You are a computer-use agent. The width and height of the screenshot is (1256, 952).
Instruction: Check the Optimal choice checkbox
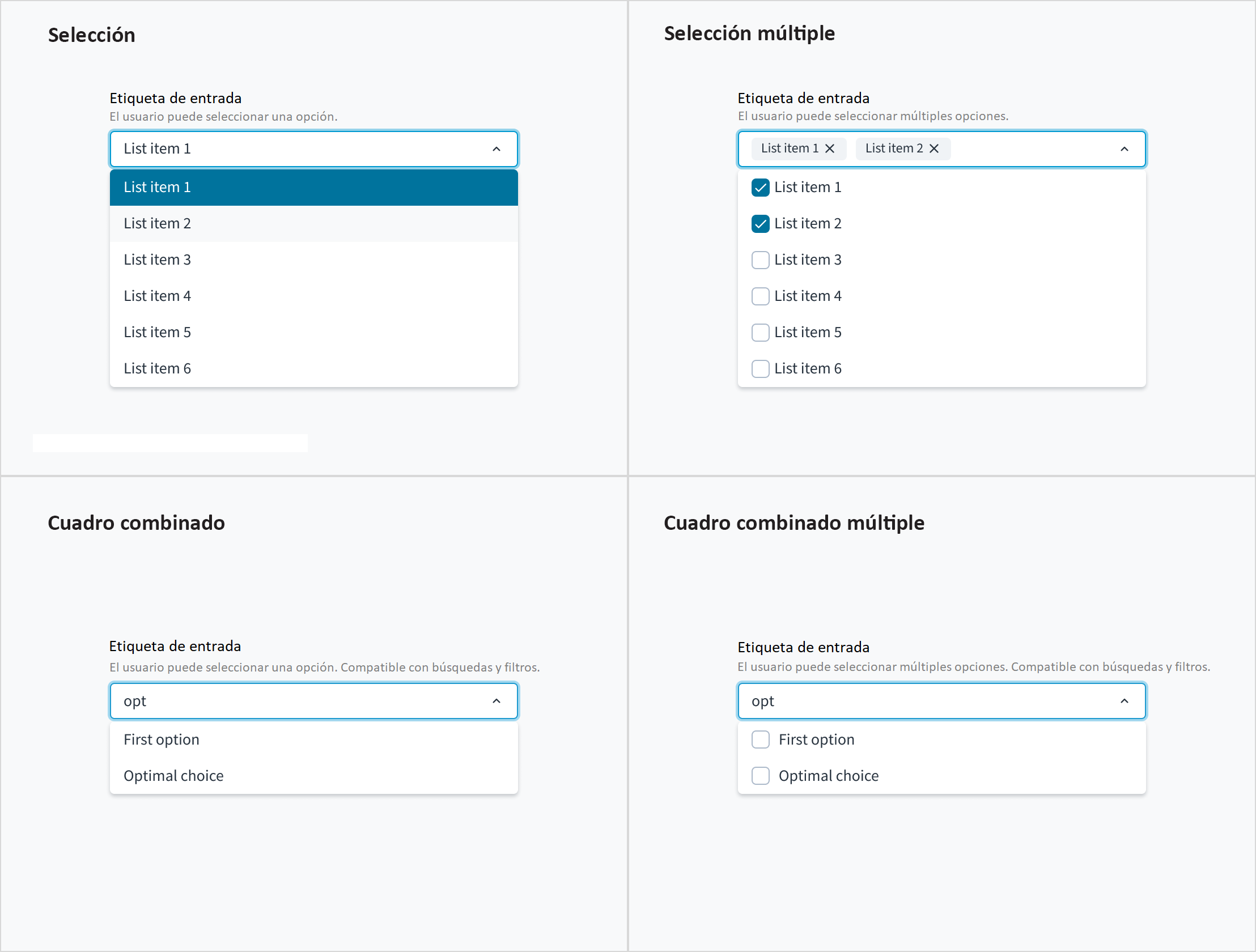pos(760,776)
